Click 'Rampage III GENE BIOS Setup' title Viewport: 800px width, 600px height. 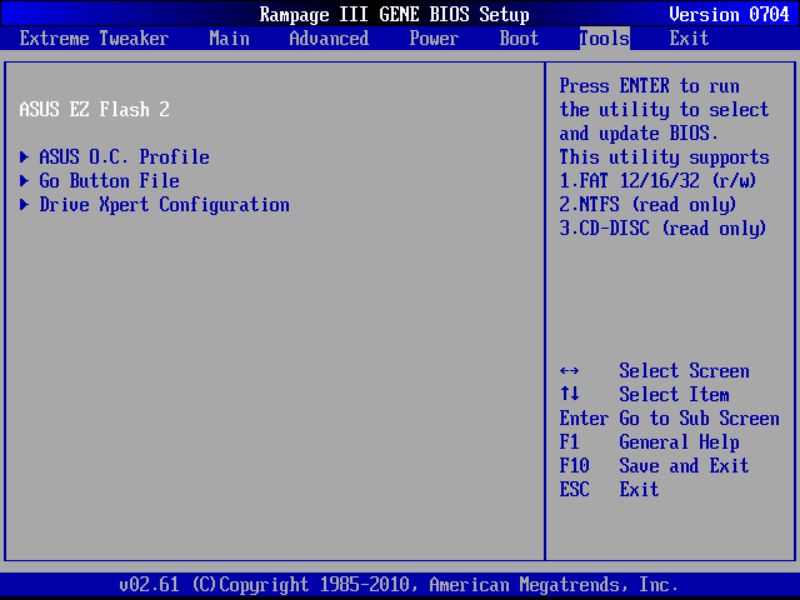(394, 14)
